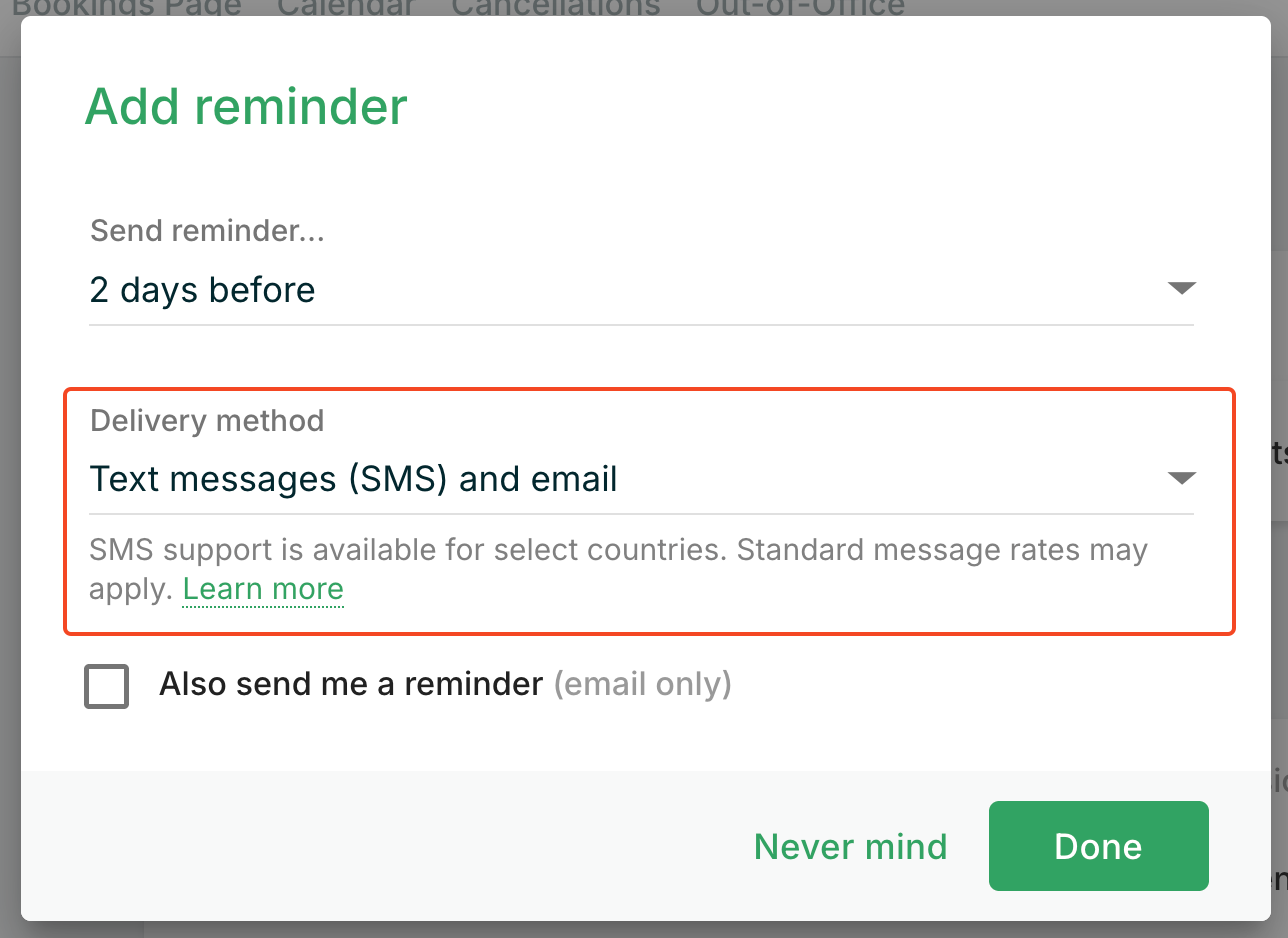The image size is (1288, 938).
Task: Click the '(email only)' note next to the checkbox
Action: [642, 685]
